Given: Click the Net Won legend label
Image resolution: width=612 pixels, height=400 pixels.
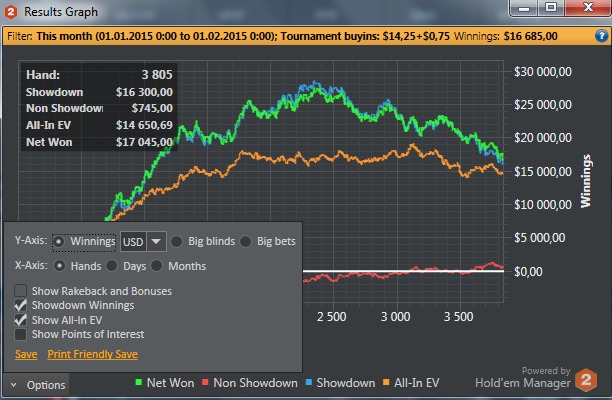Looking at the screenshot, I should [x=170, y=383].
